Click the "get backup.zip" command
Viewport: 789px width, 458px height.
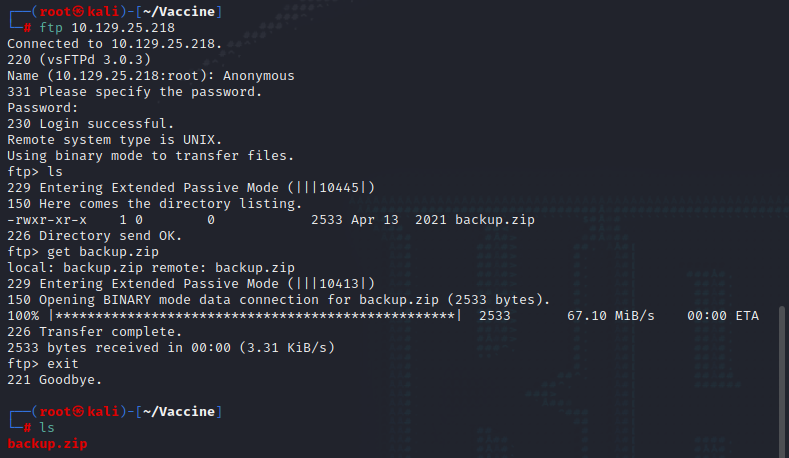point(95,252)
